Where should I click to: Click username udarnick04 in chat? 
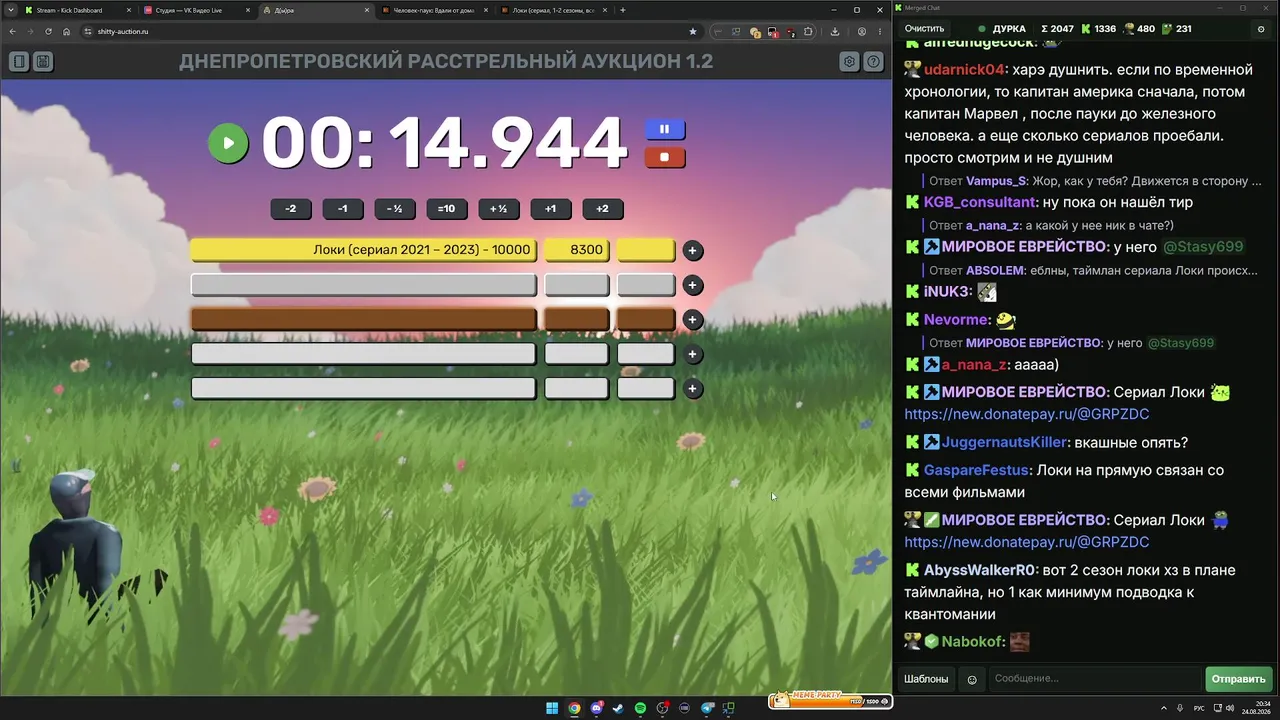(x=964, y=70)
